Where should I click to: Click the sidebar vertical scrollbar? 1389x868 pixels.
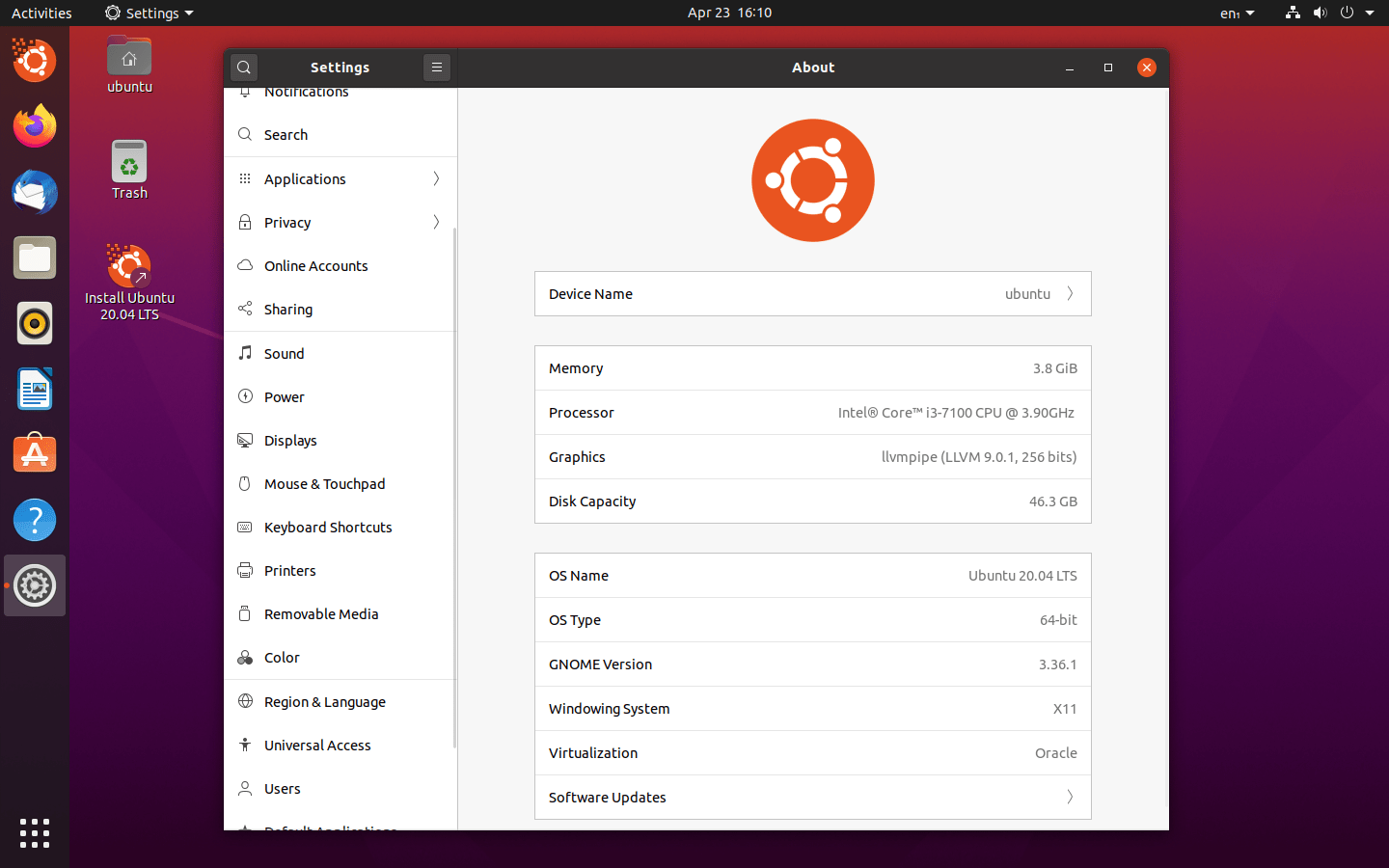point(454,487)
